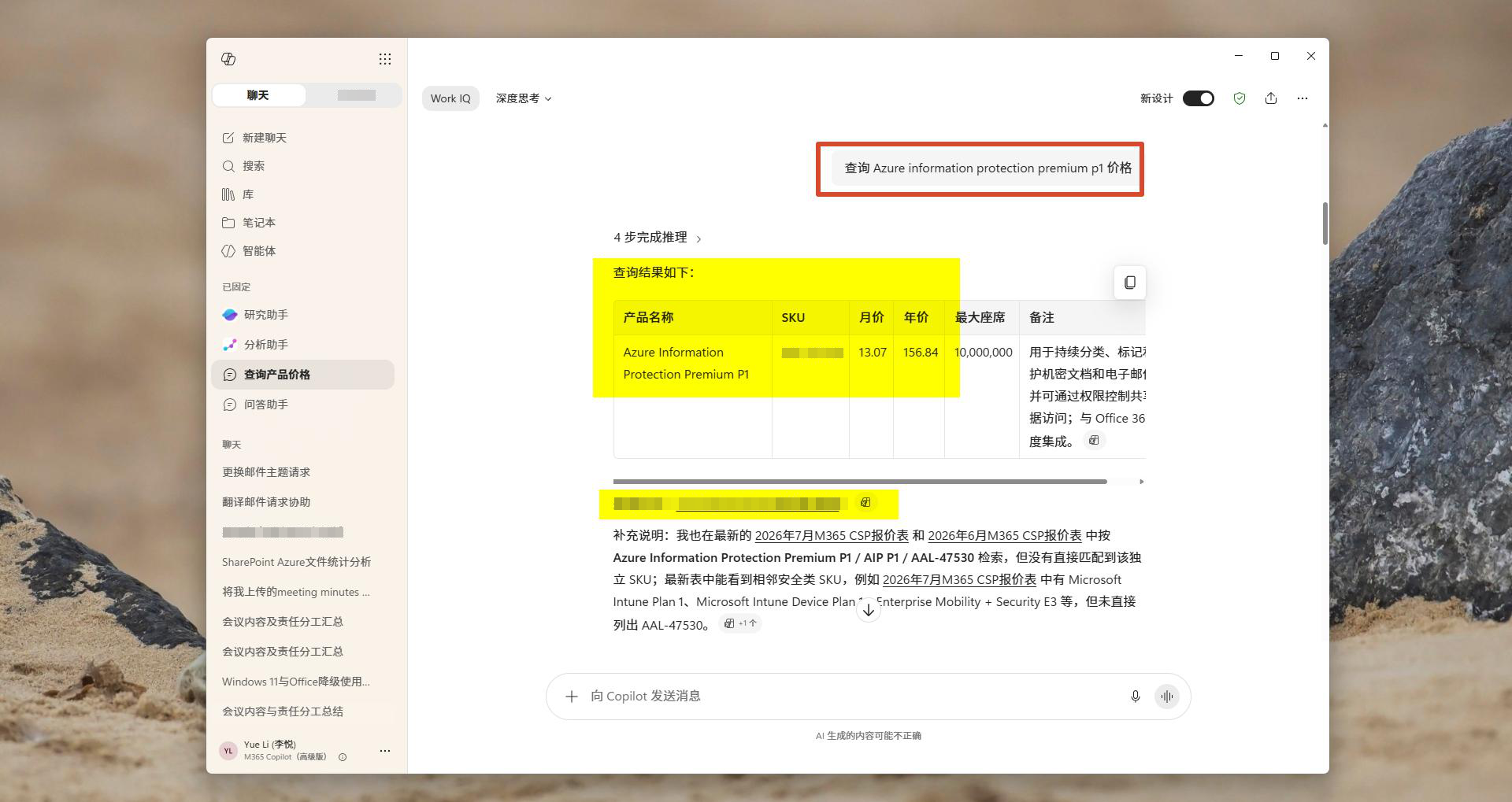The width and height of the screenshot is (1512, 802).
Task: Open second 2026年7月M365 CSP报价表 link
Action: pos(959,579)
